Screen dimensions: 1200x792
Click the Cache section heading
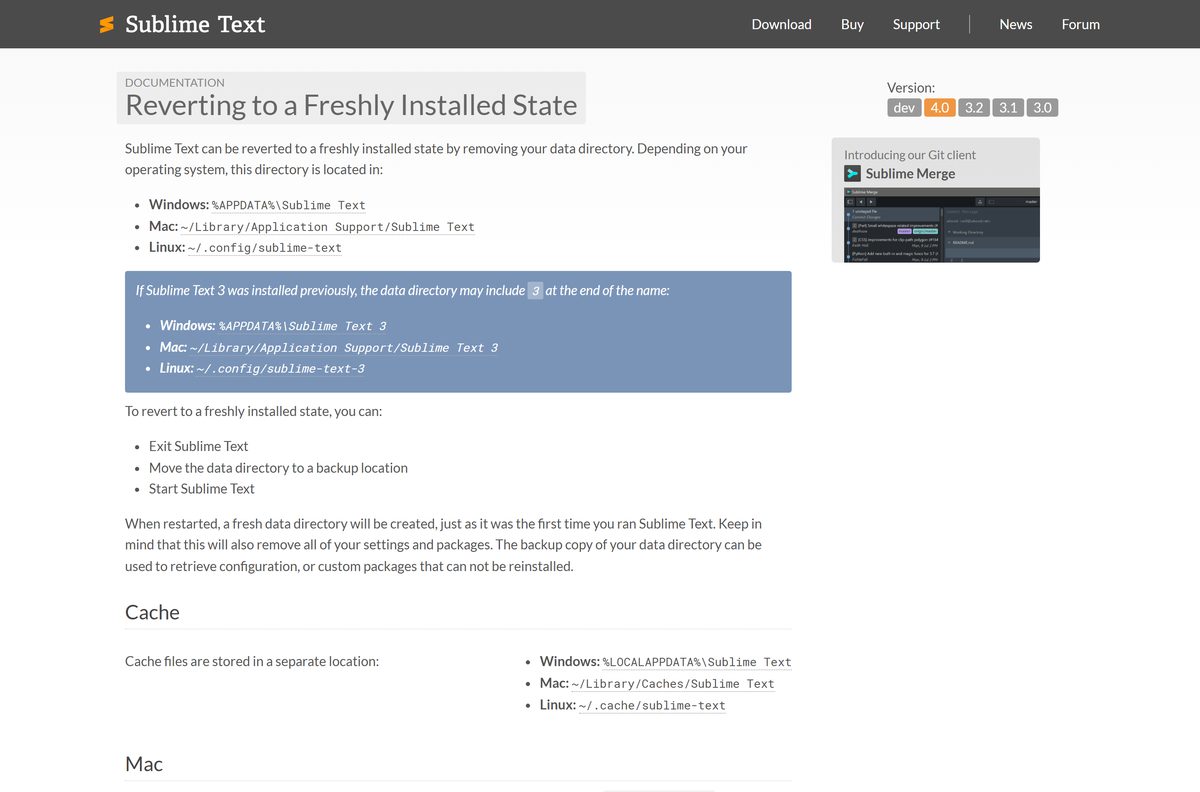coord(152,612)
